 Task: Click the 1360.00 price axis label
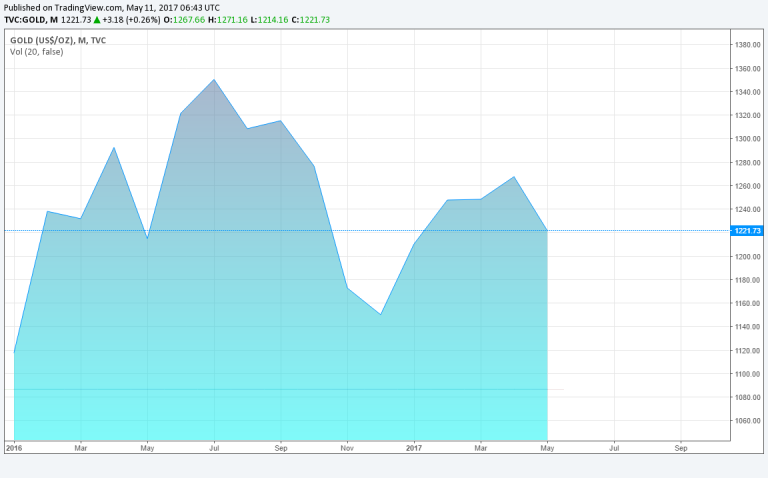tap(747, 69)
